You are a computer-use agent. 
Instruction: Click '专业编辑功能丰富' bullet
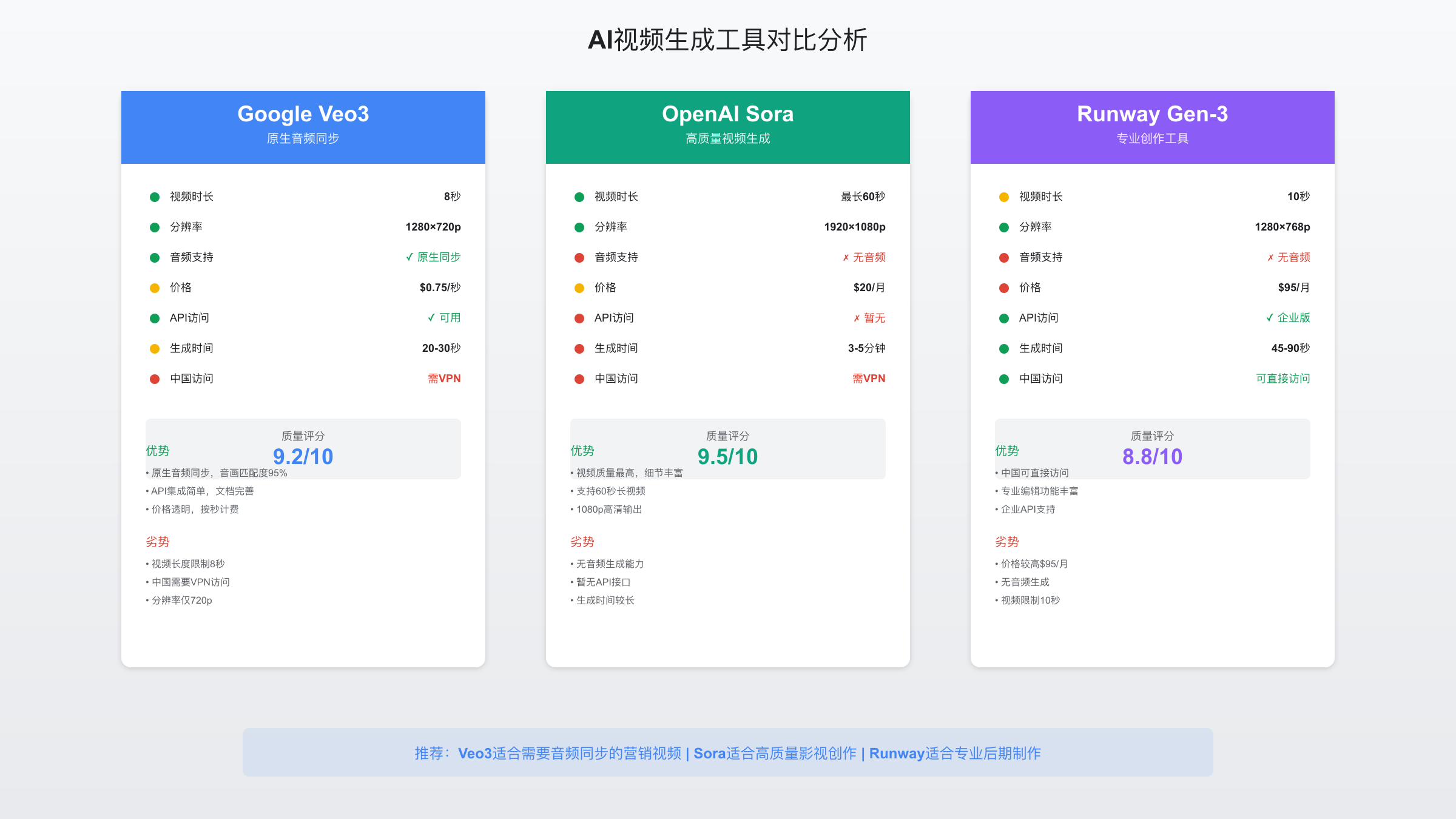click(1037, 491)
